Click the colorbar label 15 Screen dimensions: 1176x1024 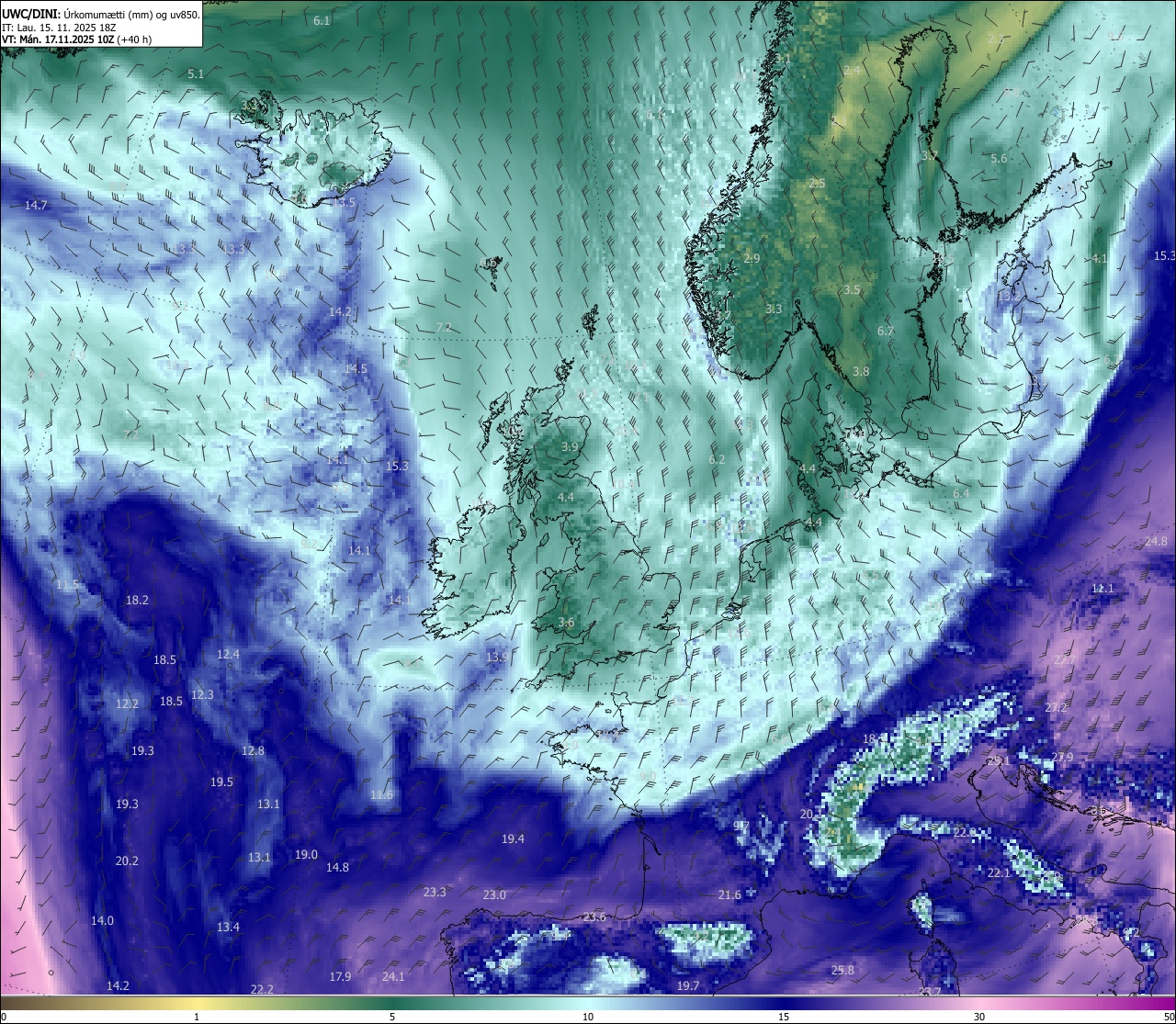[784, 1016]
